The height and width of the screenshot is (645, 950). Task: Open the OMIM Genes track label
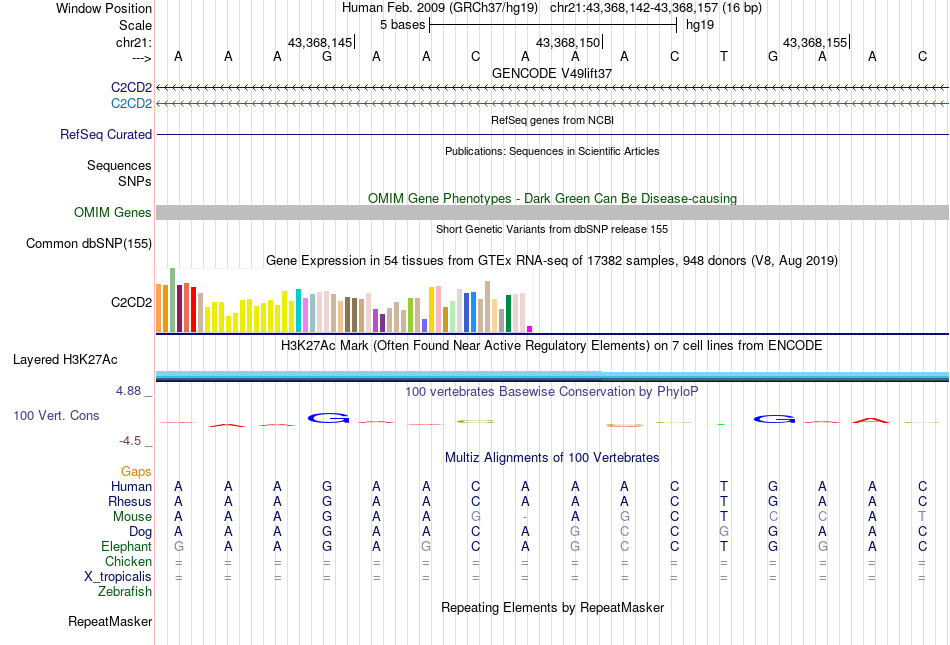(113, 213)
